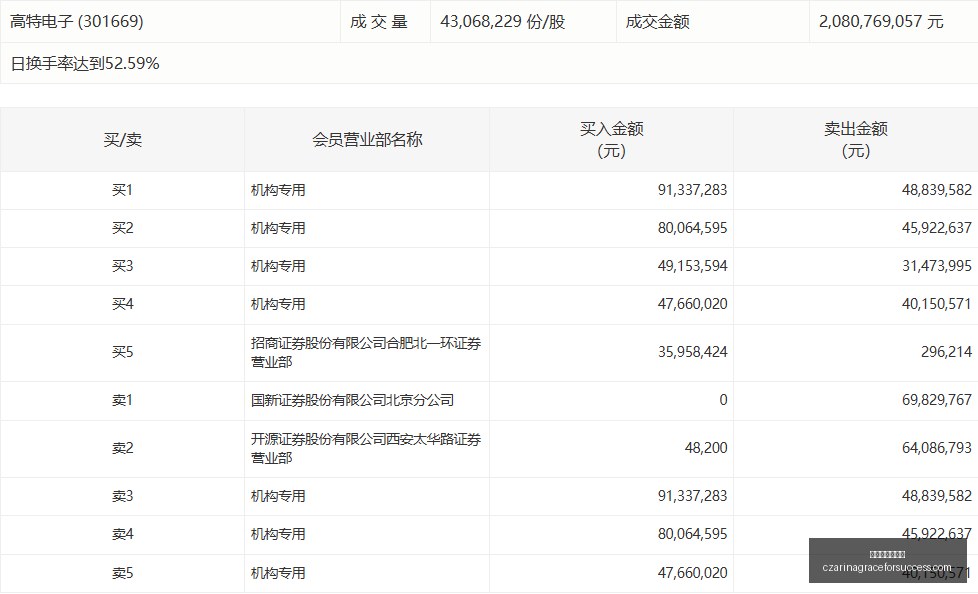Image resolution: width=978 pixels, height=594 pixels.
Task: Select the 卖3 row label
Action: tap(122, 496)
